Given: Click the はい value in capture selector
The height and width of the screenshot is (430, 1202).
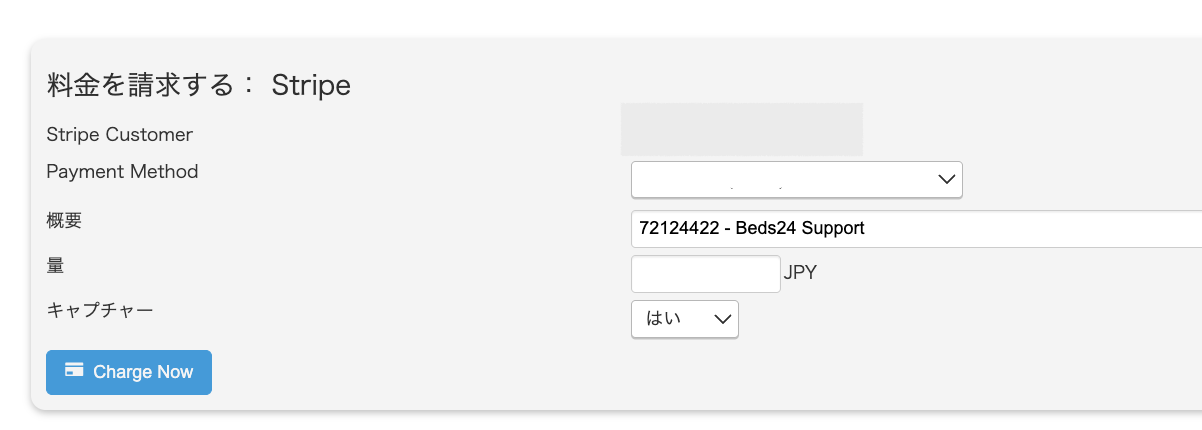Looking at the screenshot, I should (663, 319).
